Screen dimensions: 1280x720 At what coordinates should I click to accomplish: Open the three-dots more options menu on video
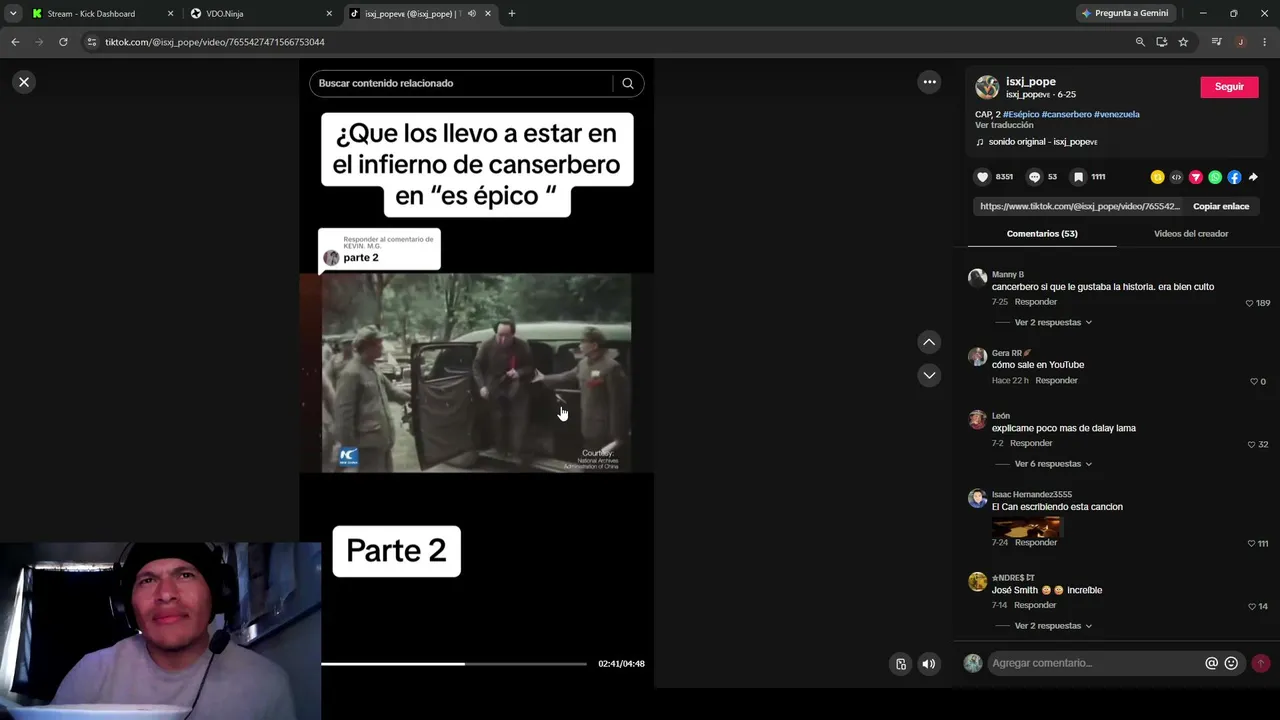929,82
